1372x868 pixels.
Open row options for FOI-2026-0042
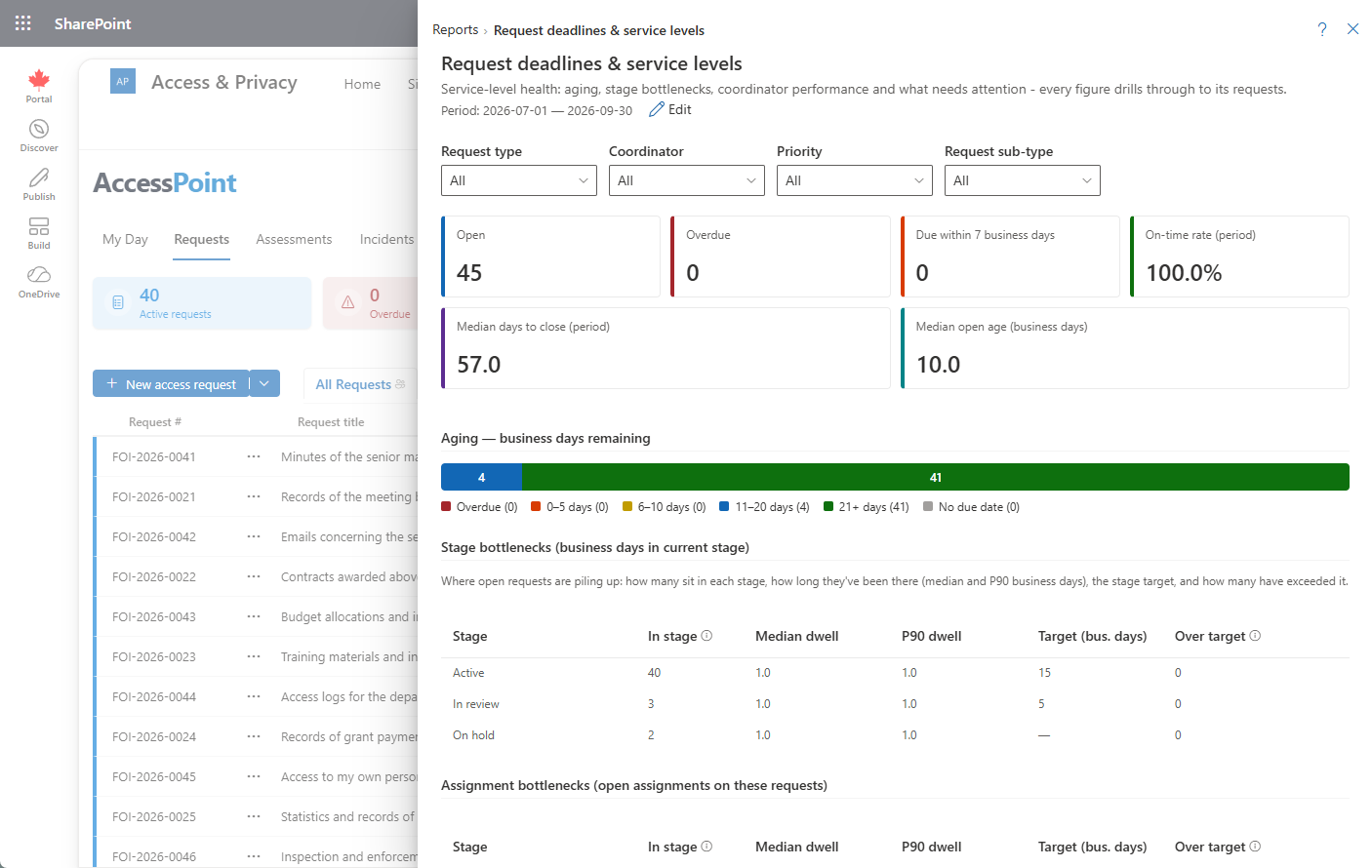(x=254, y=536)
